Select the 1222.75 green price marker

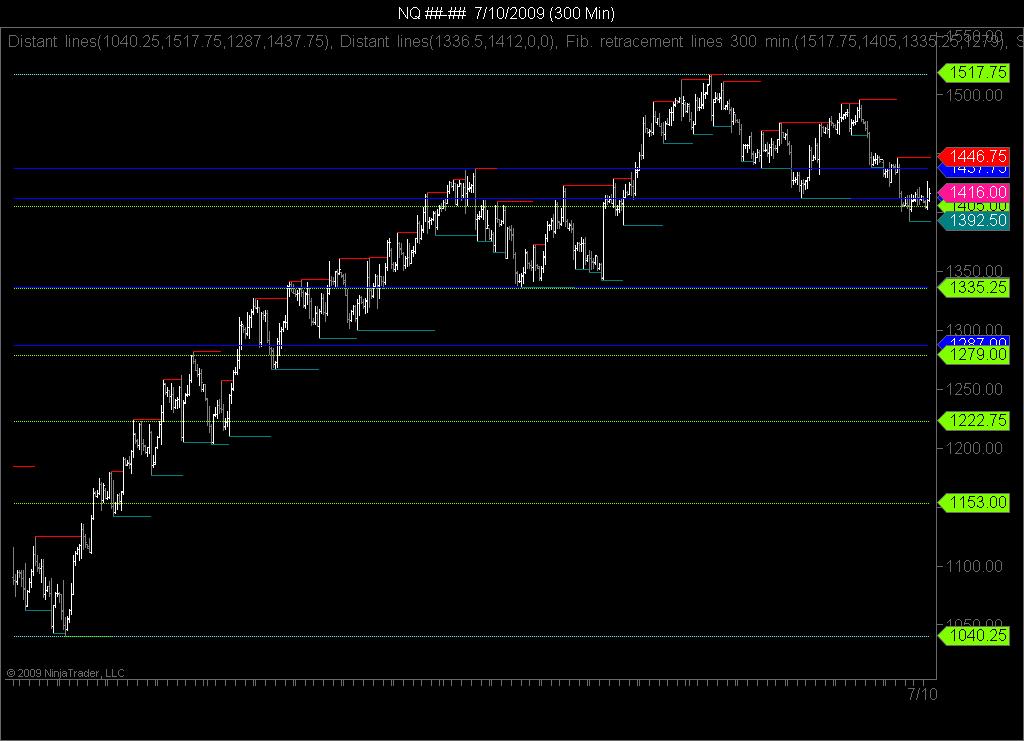pos(974,420)
